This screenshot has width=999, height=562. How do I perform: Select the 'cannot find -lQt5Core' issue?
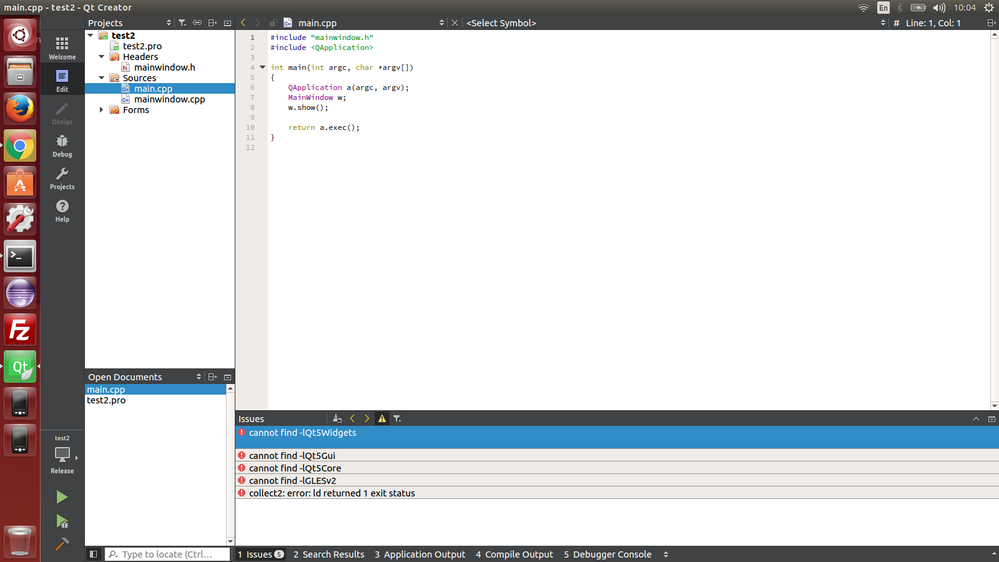coord(617,468)
